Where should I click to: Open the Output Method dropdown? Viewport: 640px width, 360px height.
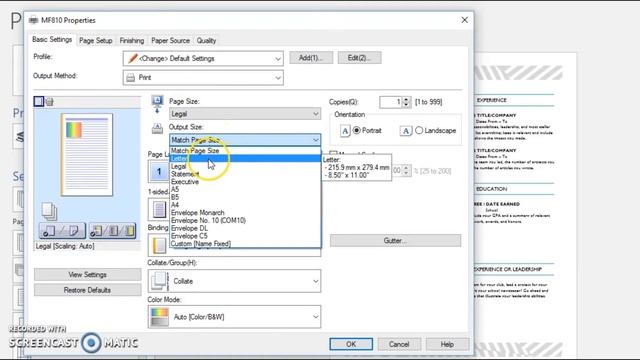coord(203,78)
